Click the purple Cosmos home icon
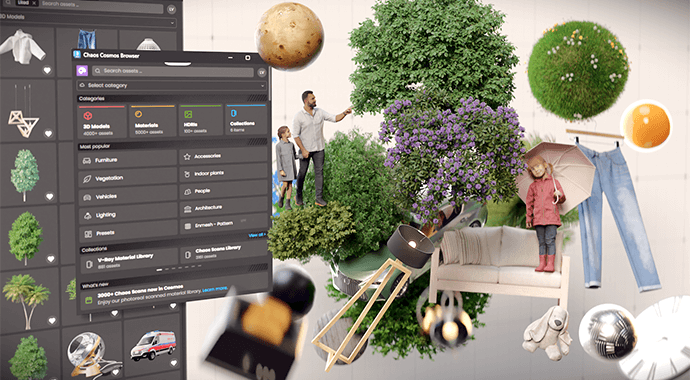Viewport: 690px width, 380px height. 82,71
